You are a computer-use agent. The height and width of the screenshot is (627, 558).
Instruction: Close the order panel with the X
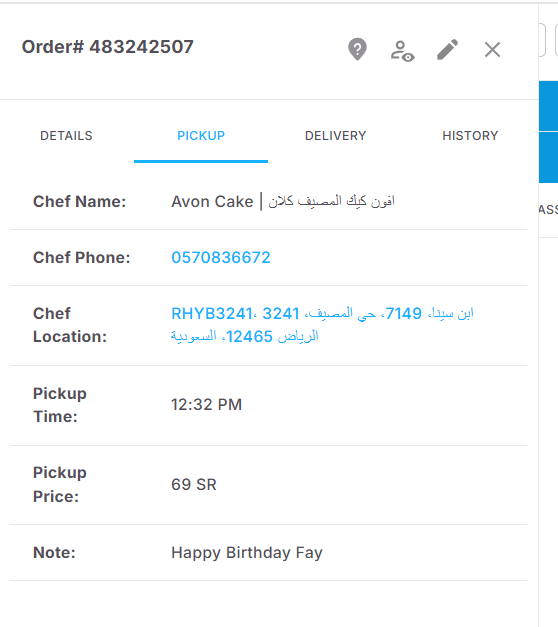(x=492, y=50)
